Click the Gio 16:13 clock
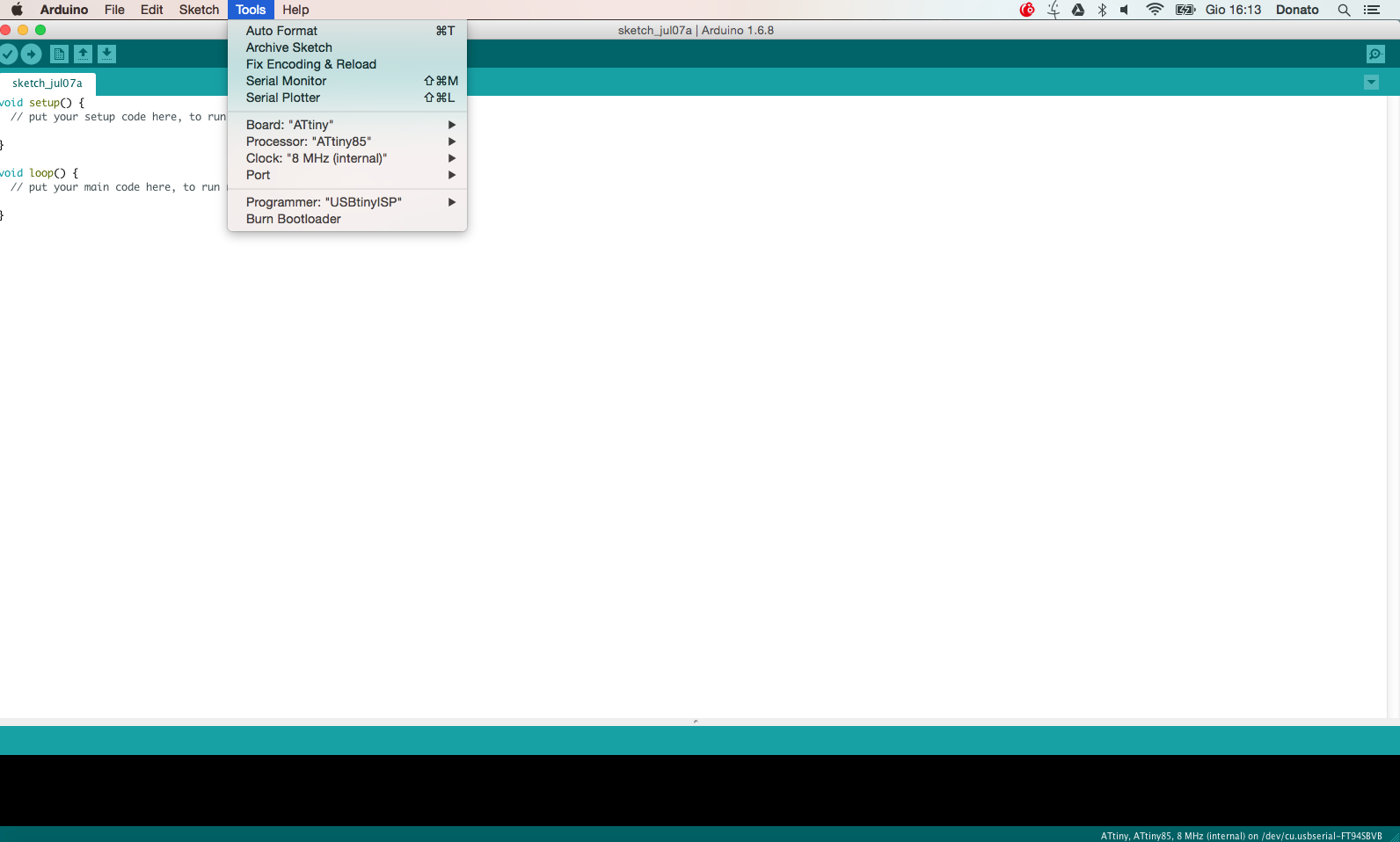The image size is (1400, 842). (1233, 10)
